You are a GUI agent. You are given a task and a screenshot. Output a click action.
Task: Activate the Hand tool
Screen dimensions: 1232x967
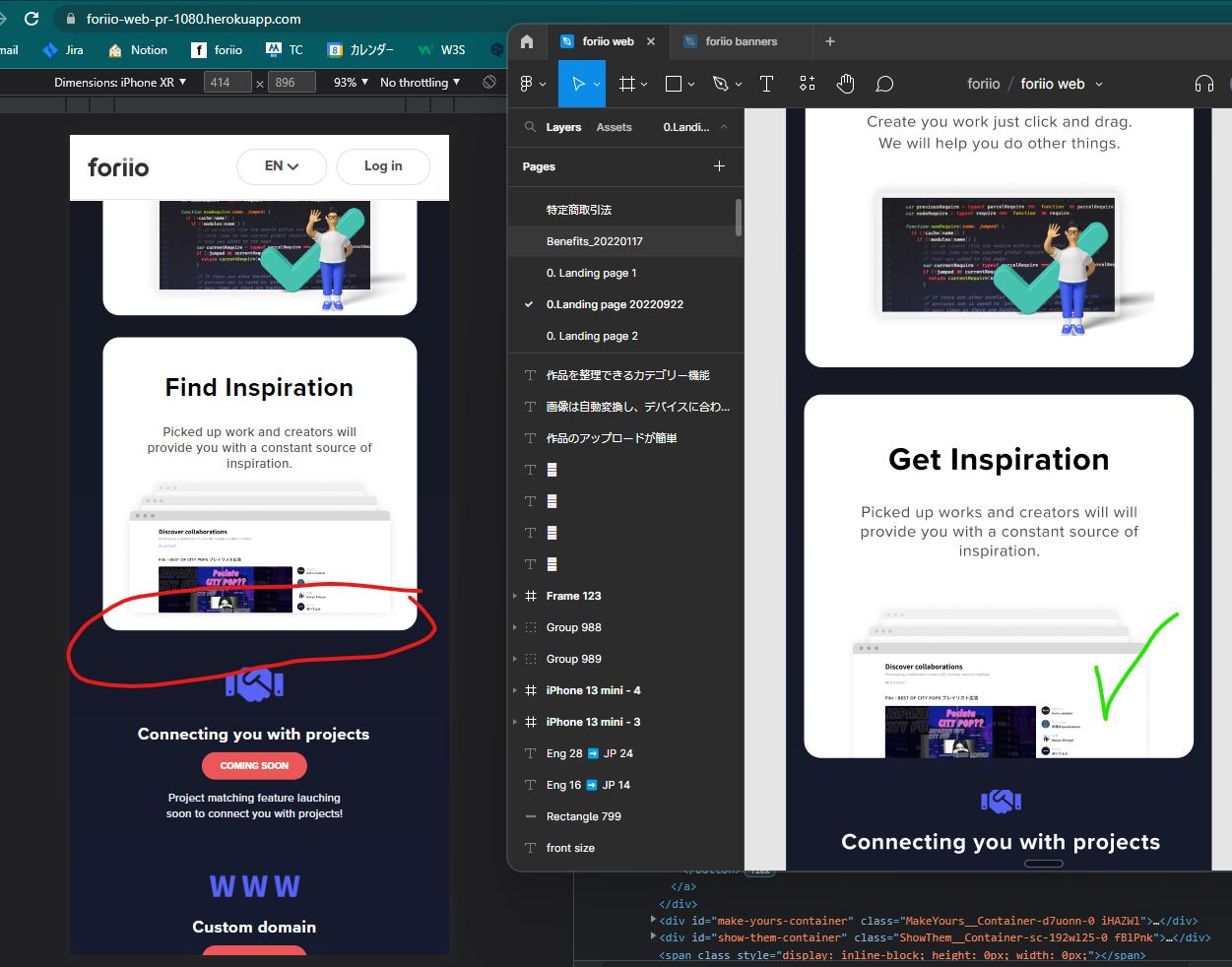845,84
